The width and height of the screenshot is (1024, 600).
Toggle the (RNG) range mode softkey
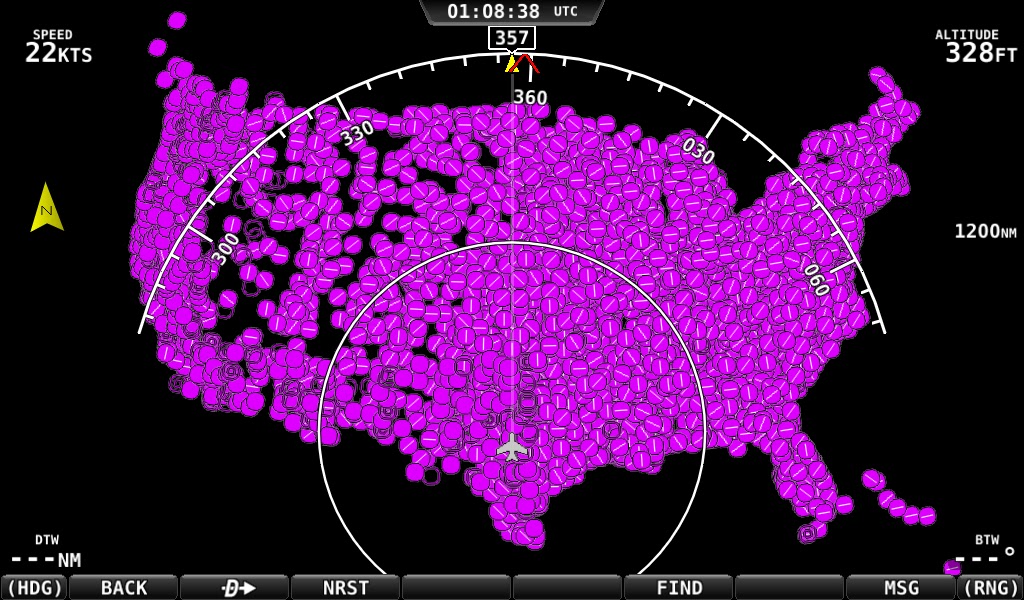click(989, 588)
